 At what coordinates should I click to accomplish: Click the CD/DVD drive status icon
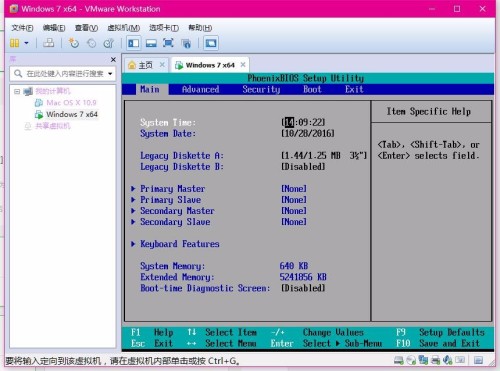click(x=411, y=360)
